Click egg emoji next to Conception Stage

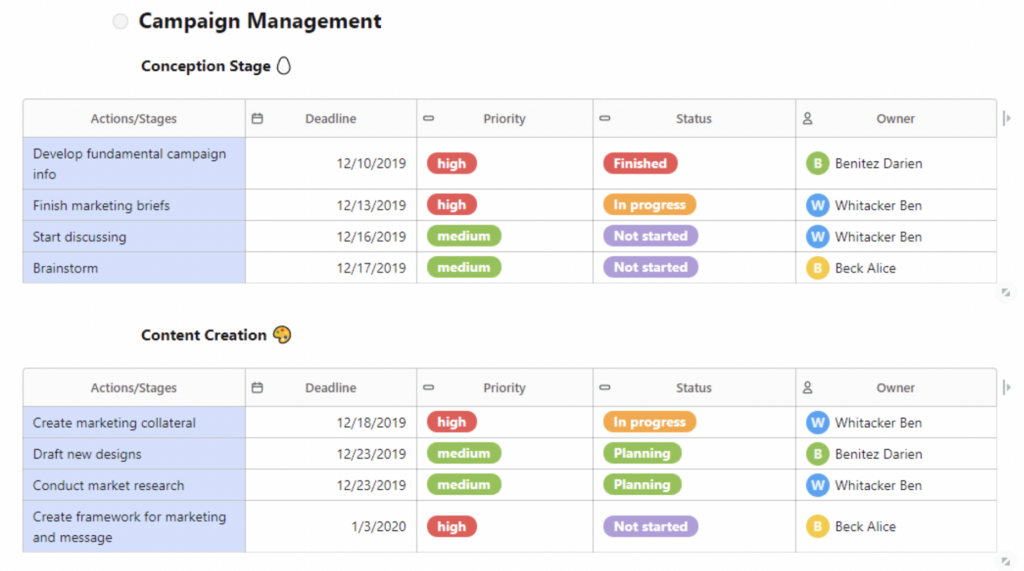coord(284,66)
